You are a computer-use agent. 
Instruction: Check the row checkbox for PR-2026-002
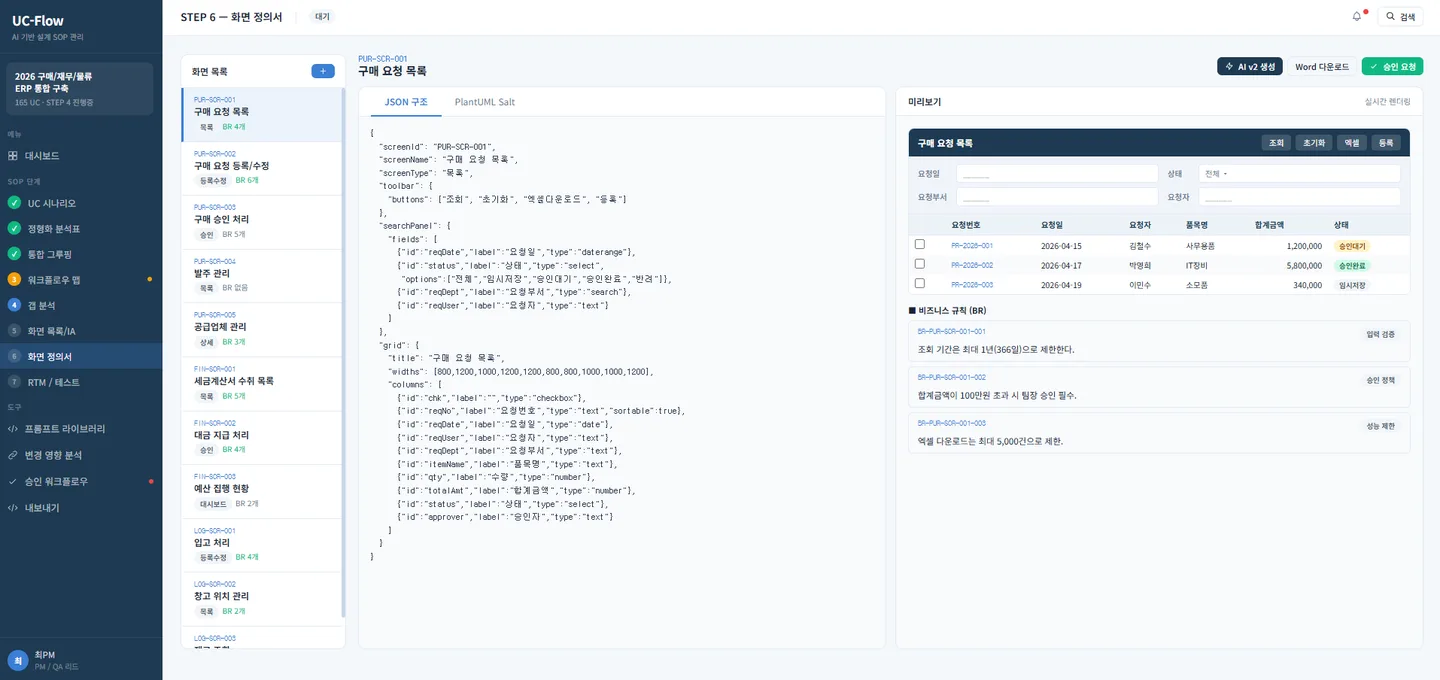920,265
